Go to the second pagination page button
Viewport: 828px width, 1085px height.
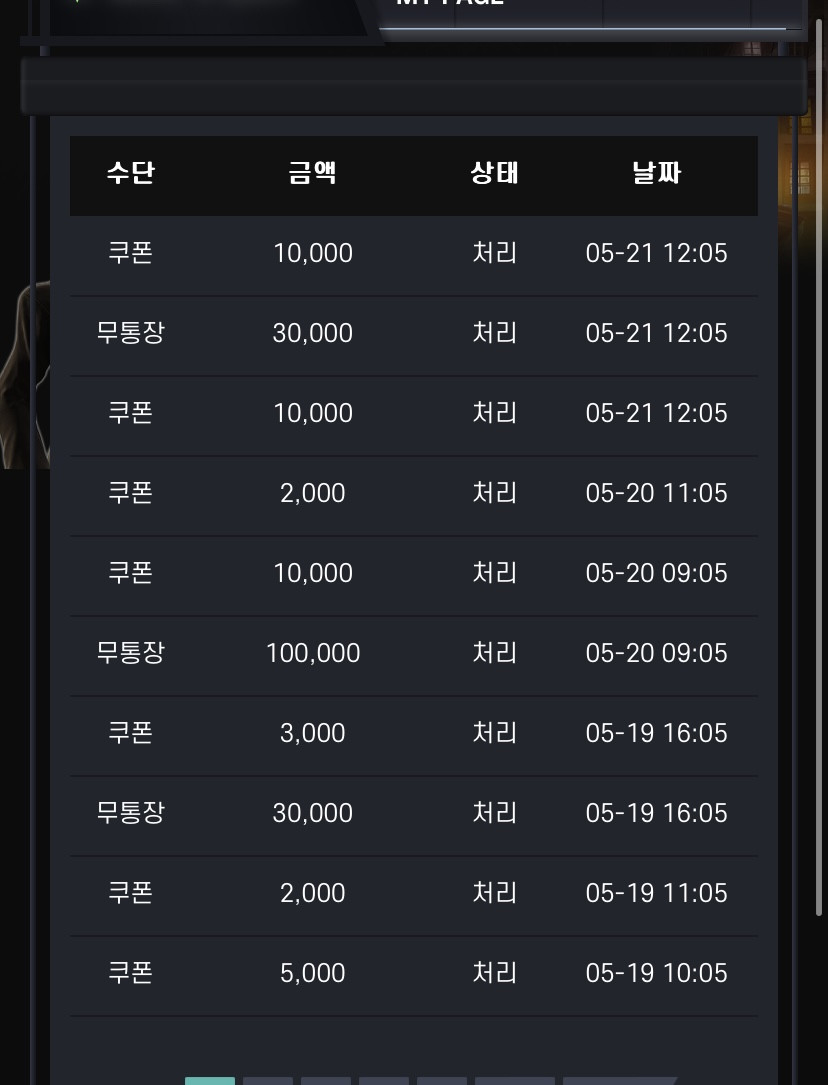point(268,1081)
